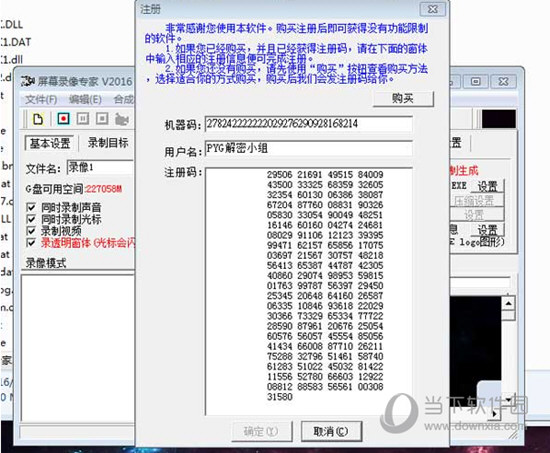This screenshot has height=453, width=550.
Task: Start recording with the red dot icon
Action: click(63, 119)
